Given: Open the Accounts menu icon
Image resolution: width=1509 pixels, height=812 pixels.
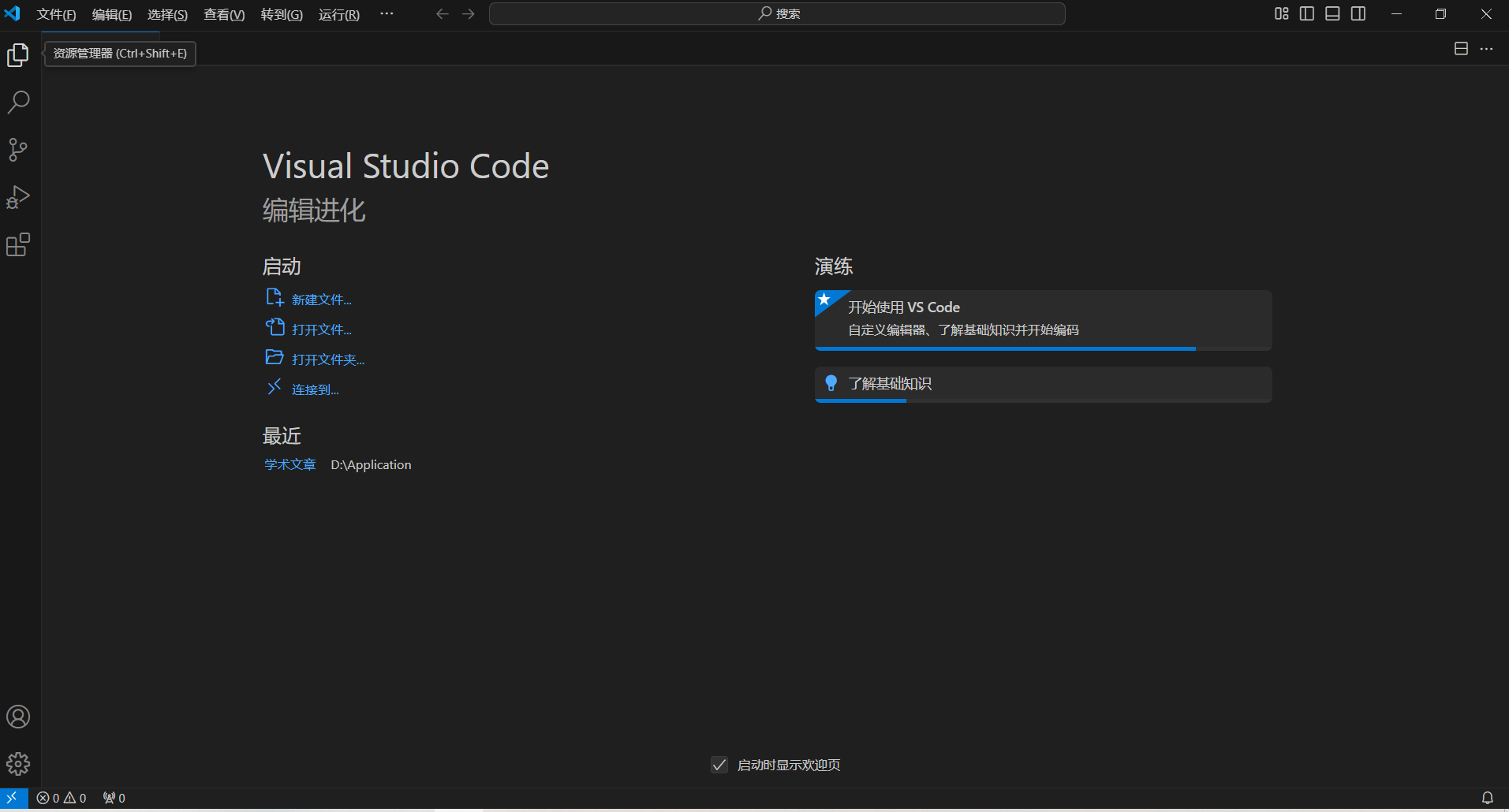Looking at the screenshot, I should click(x=18, y=717).
